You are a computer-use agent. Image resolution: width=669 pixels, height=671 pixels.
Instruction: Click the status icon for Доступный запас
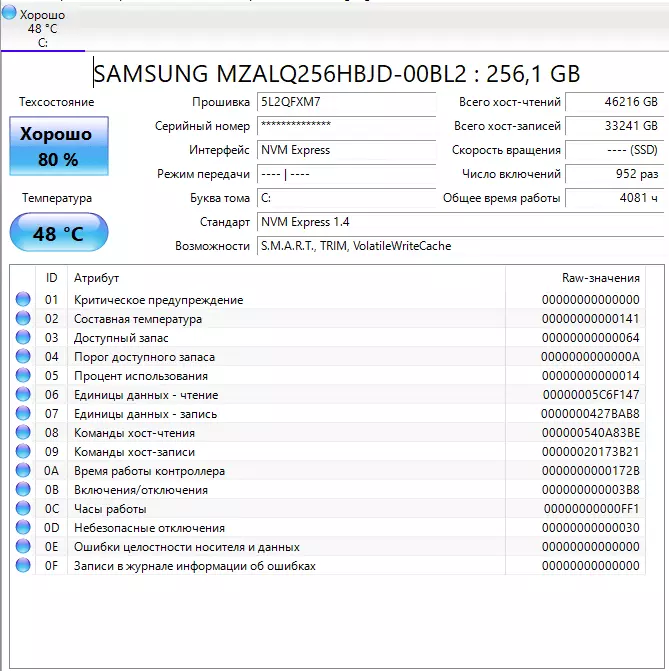[x=23, y=338]
